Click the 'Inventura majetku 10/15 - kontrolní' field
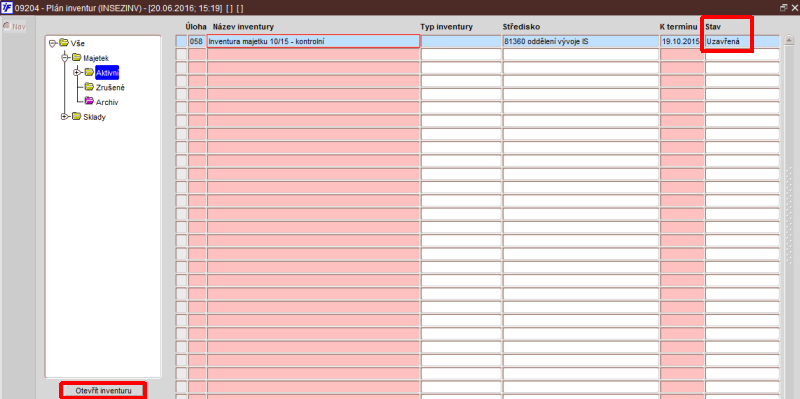Screen dimensions: 800x399 point(313,41)
